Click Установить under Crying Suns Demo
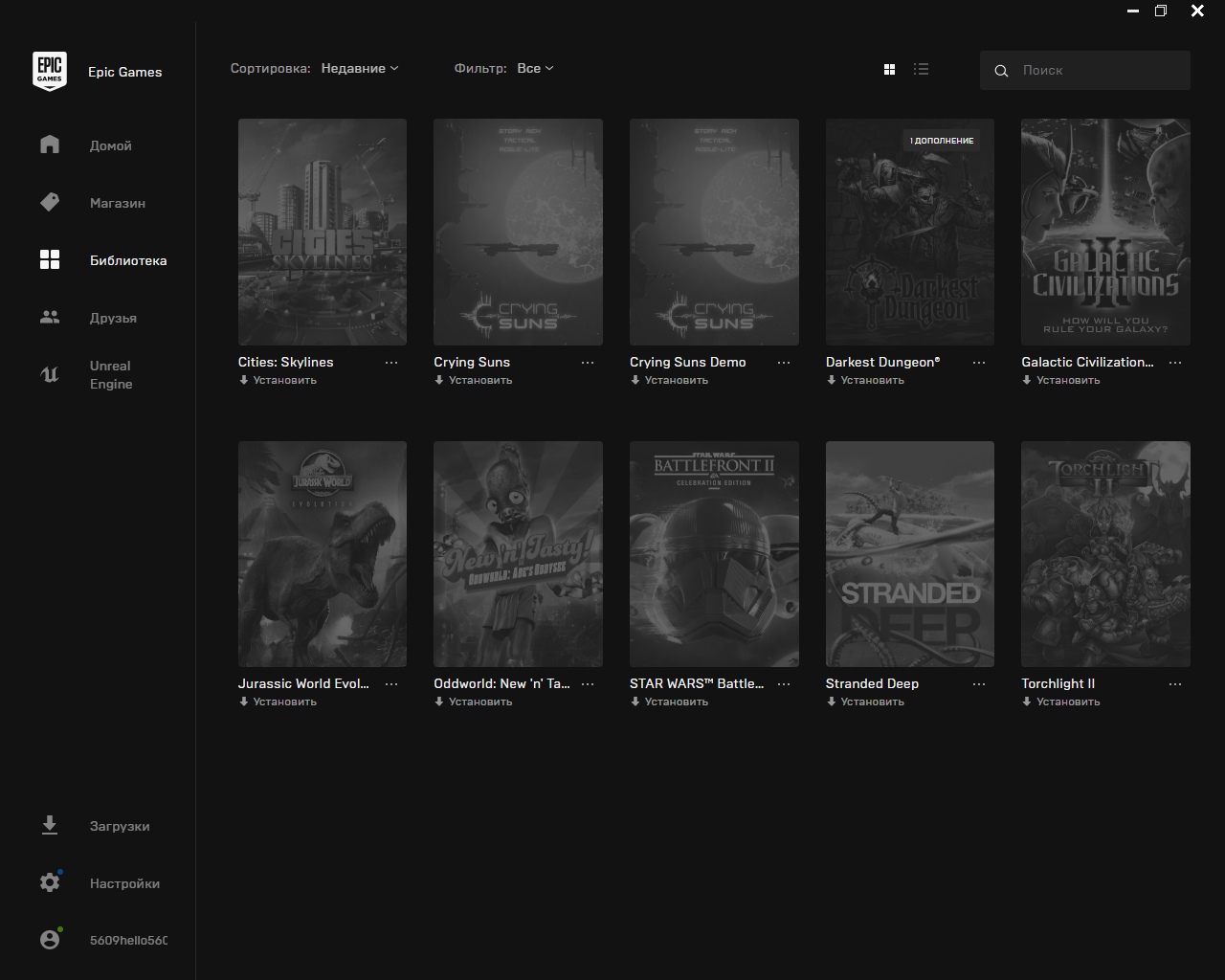This screenshot has height=980, width=1225. [670, 380]
